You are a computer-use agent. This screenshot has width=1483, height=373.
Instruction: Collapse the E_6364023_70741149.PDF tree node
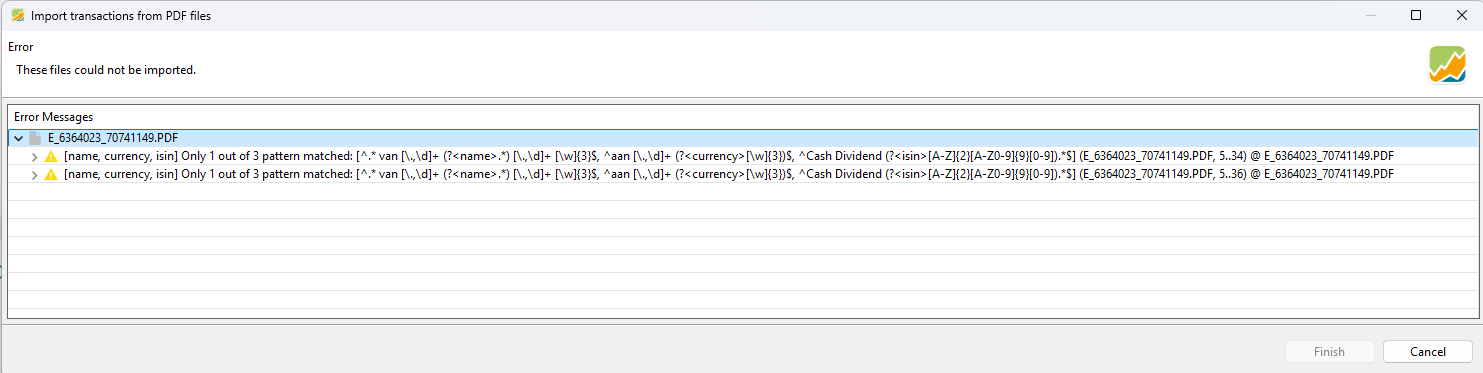pos(17,138)
